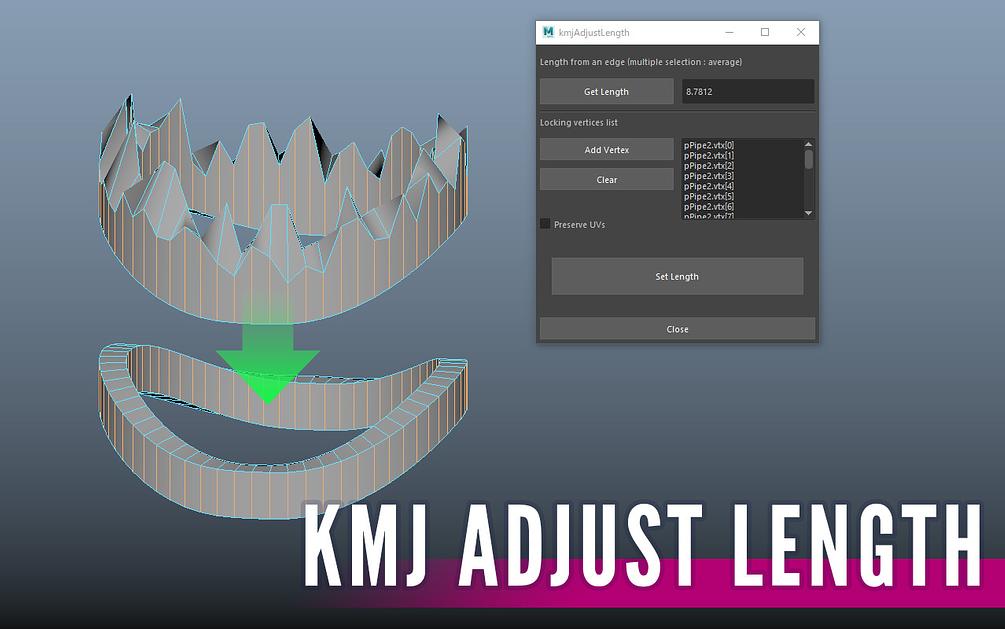Click the scrollbar down arrow of vertex list
Image resolution: width=1005 pixels, height=629 pixels.
(x=809, y=212)
